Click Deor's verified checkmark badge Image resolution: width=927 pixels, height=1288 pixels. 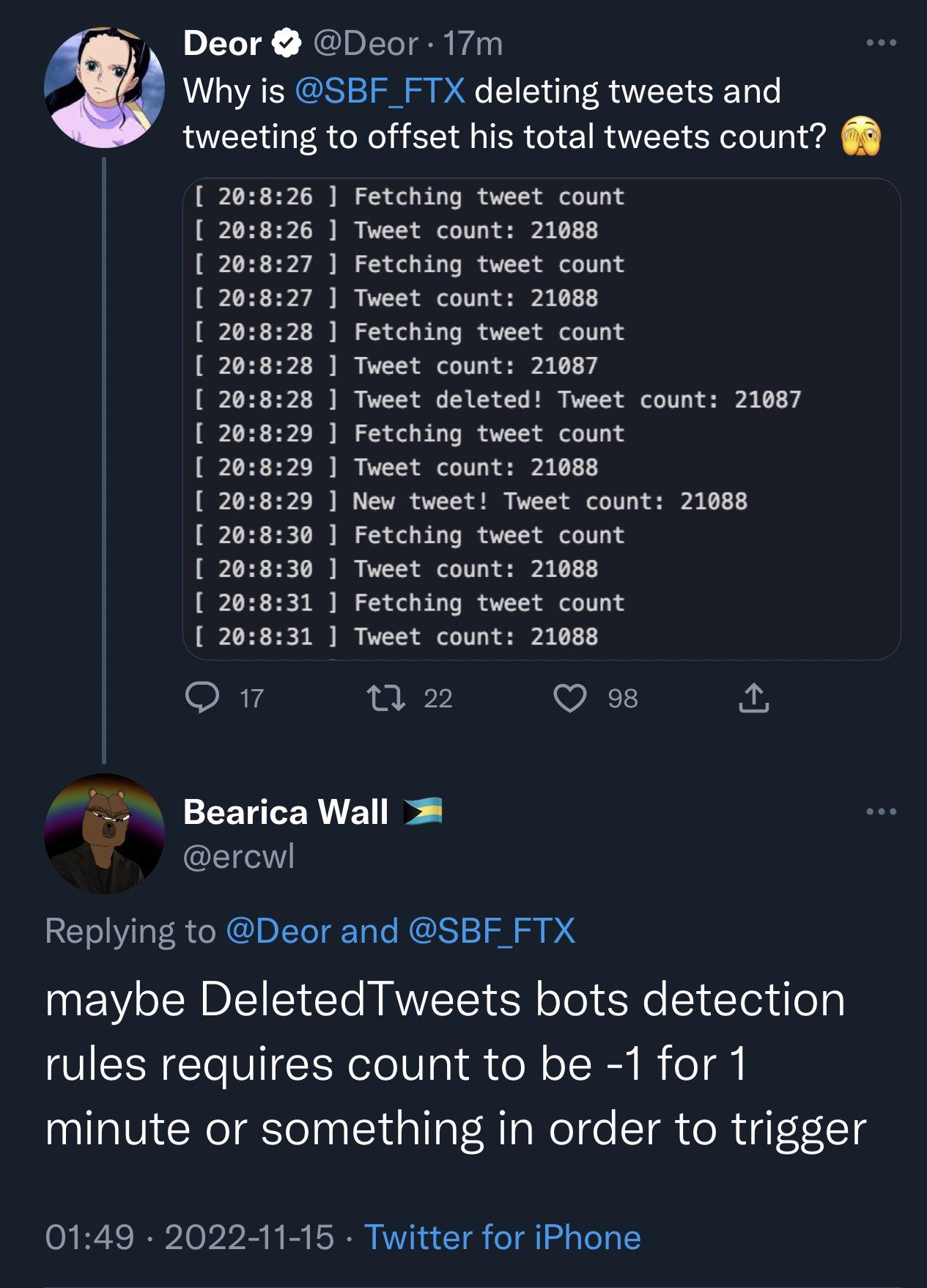tap(285, 44)
